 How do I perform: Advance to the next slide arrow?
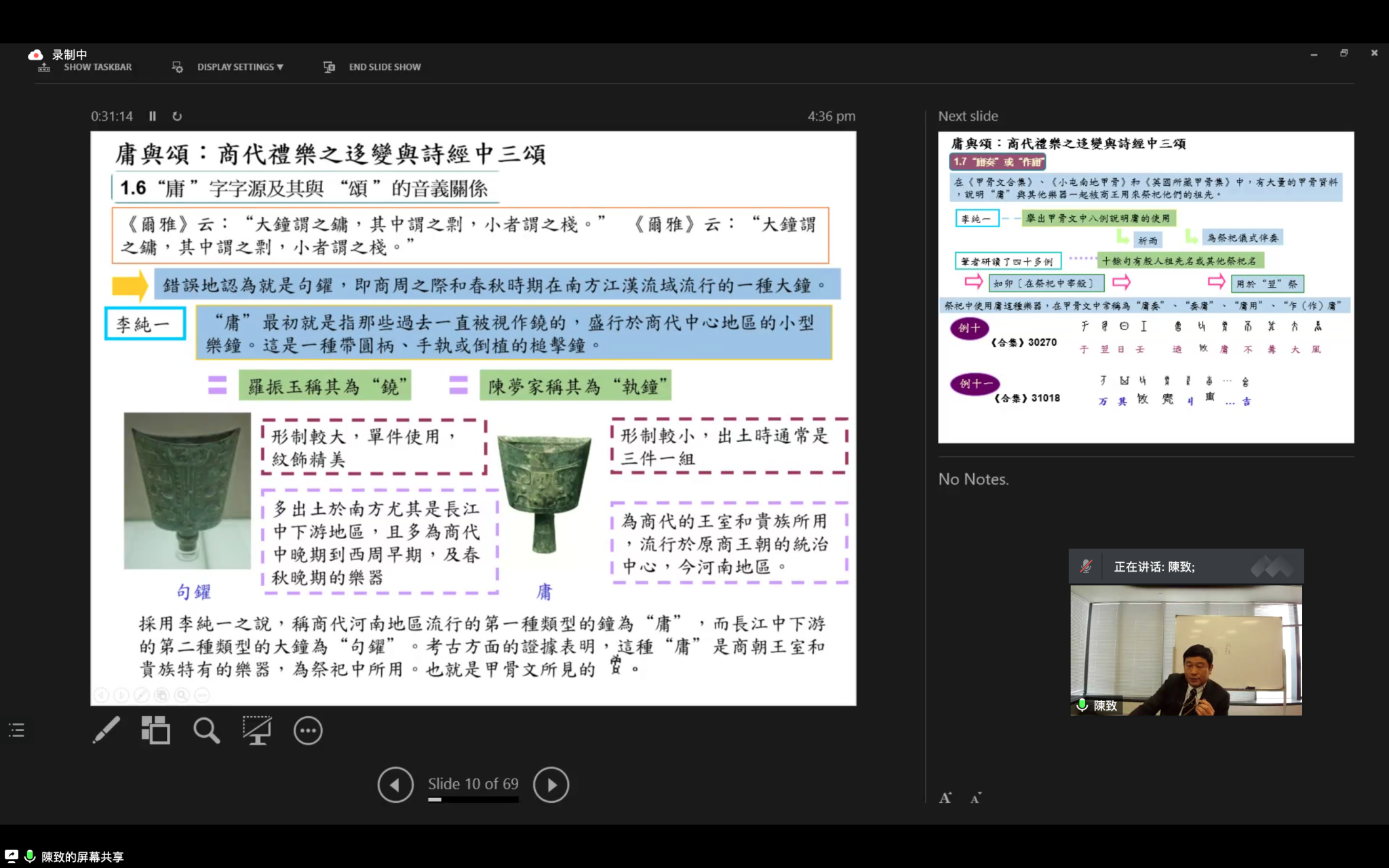coord(551,785)
